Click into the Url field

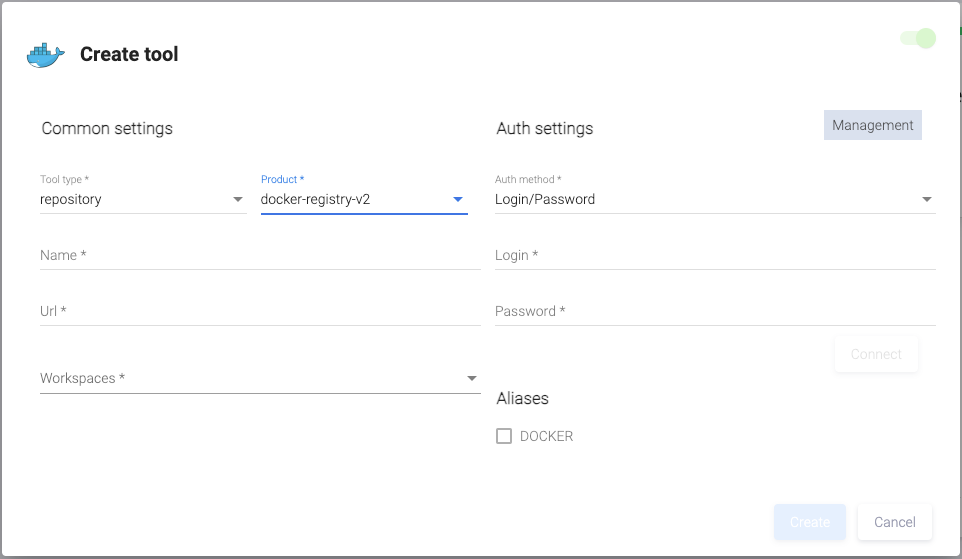[259, 312]
